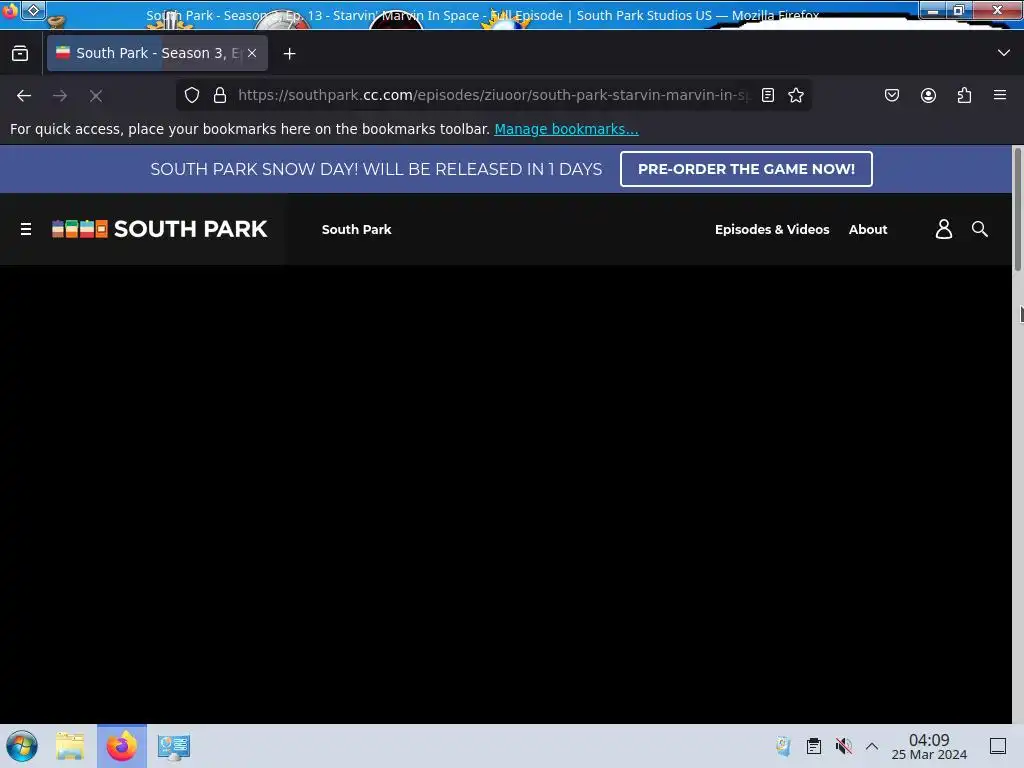Follow the Manage bookmarks link
Image resolution: width=1024 pixels, height=768 pixels.
566,129
